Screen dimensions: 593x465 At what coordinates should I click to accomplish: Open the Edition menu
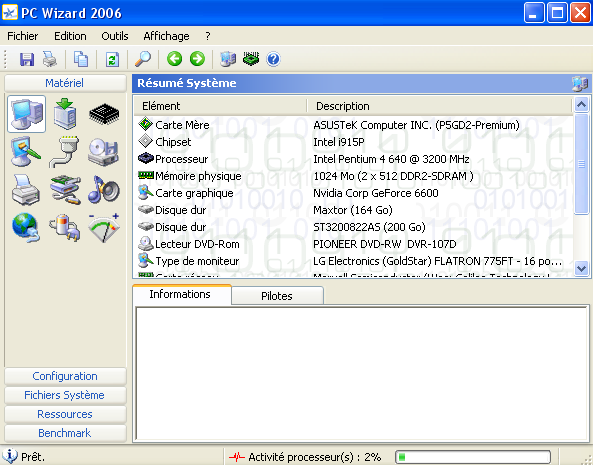[x=70, y=36]
